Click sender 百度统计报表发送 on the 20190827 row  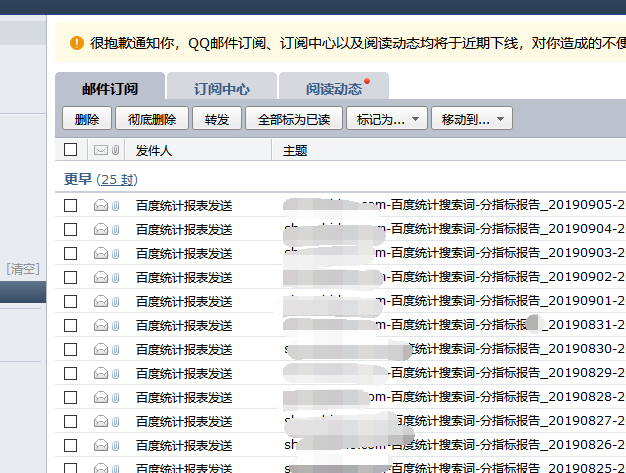[x=184, y=422]
